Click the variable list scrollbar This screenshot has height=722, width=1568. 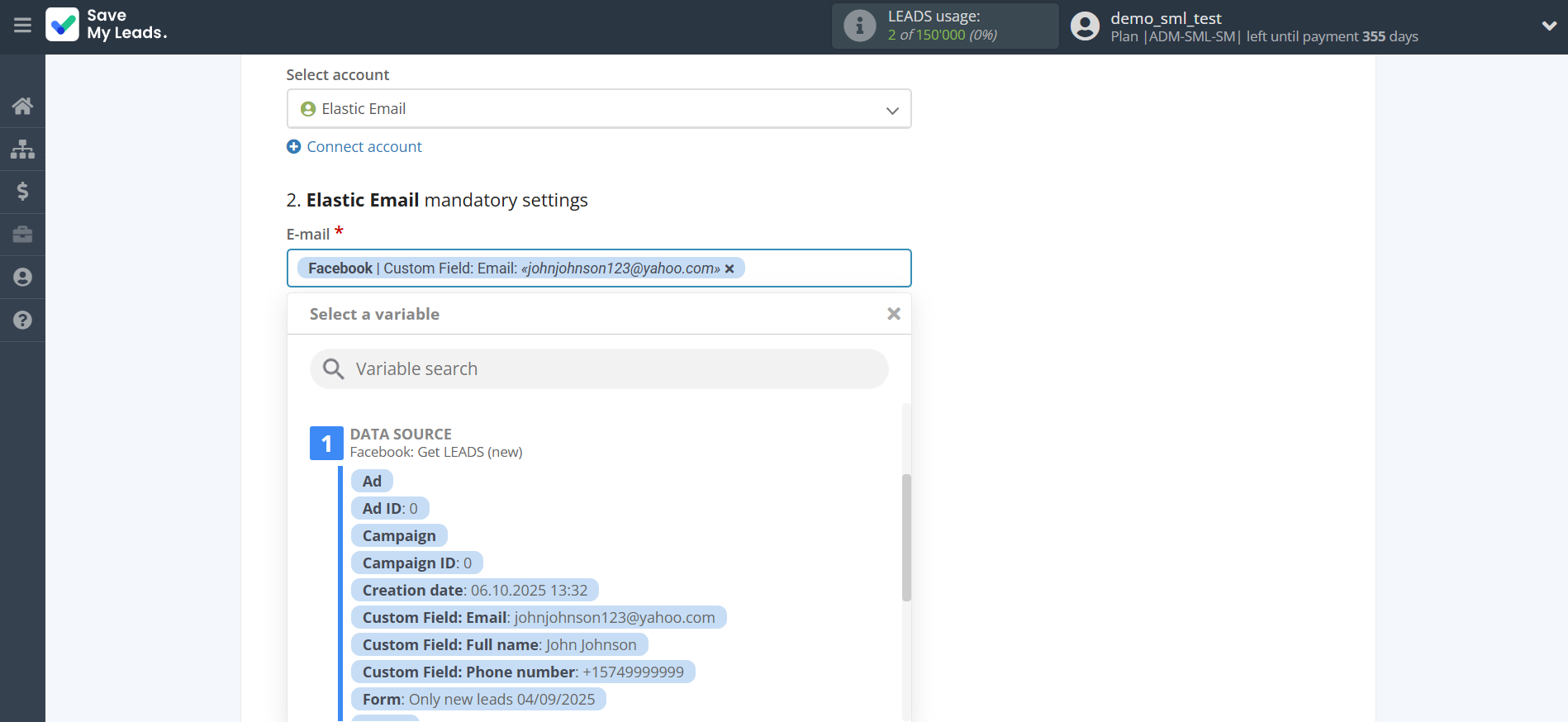[x=906, y=537]
